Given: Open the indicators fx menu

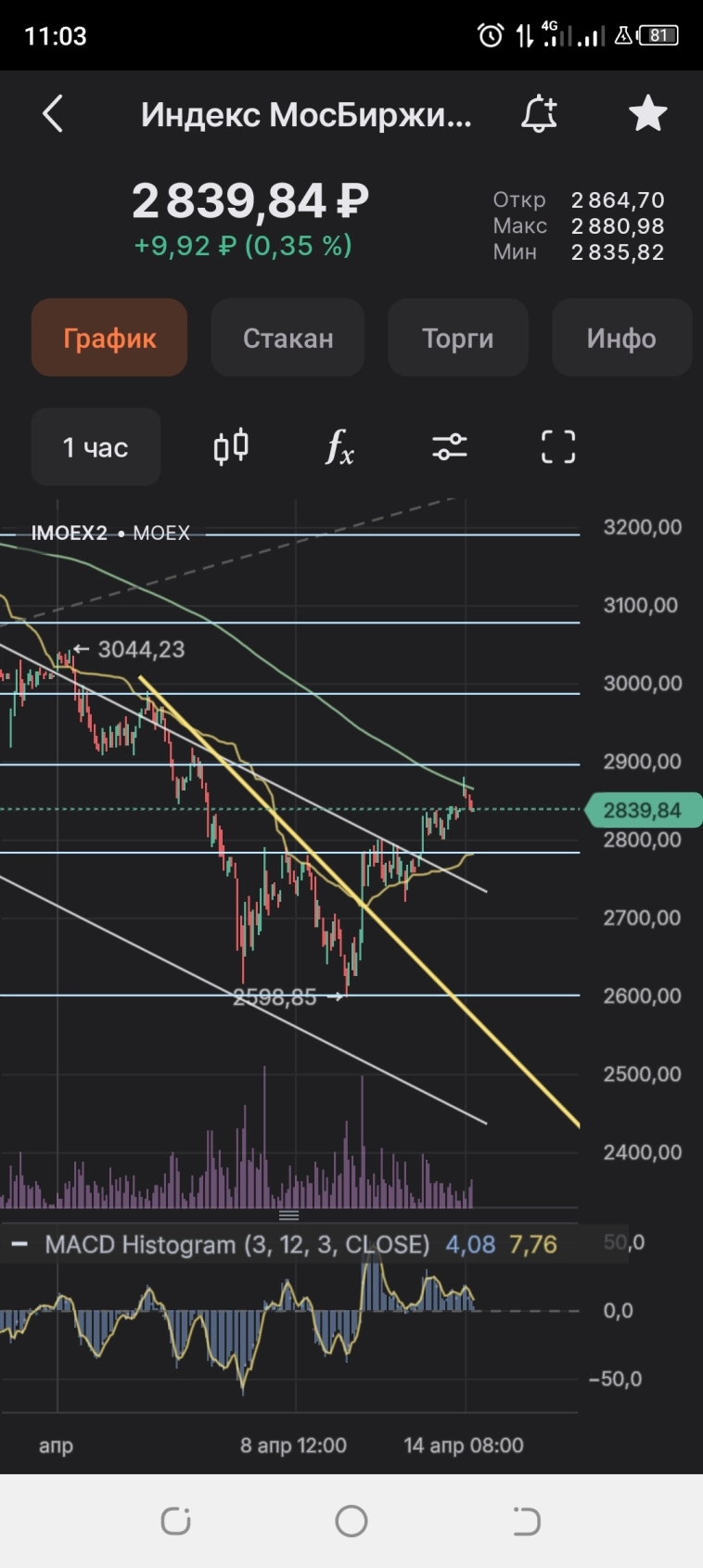Looking at the screenshot, I should (x=339, y=447).
